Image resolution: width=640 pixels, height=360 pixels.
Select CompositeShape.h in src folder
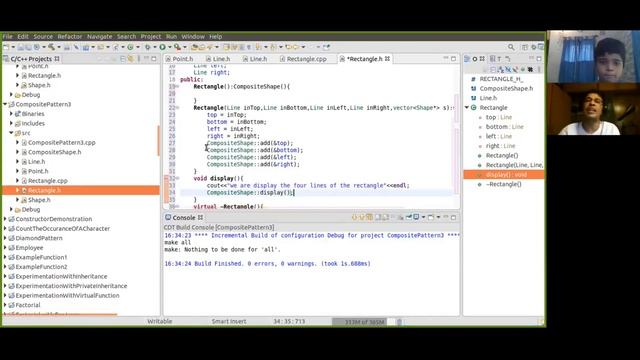click(54, 152)
